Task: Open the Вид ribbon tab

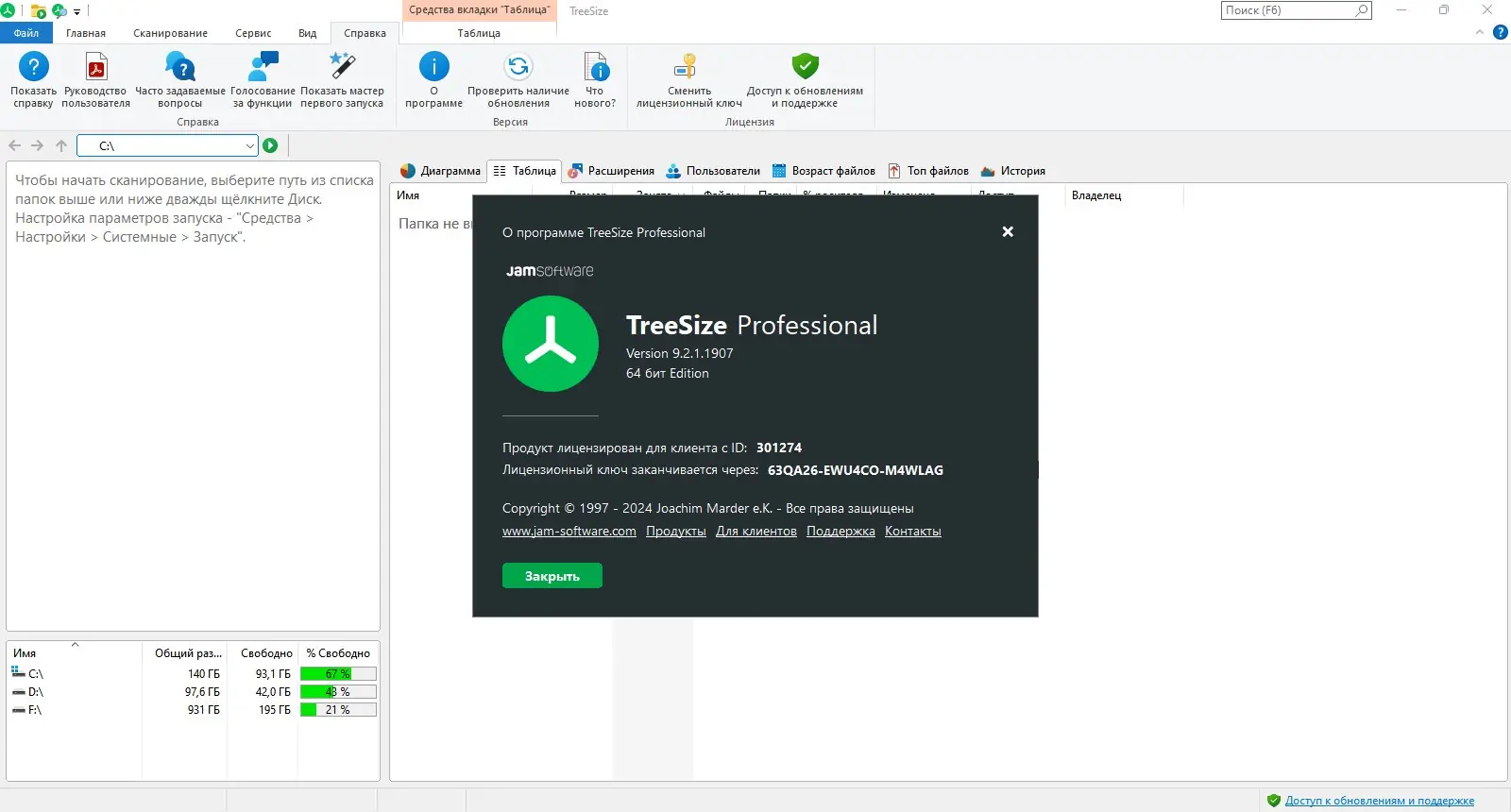Action: [308, 33]
